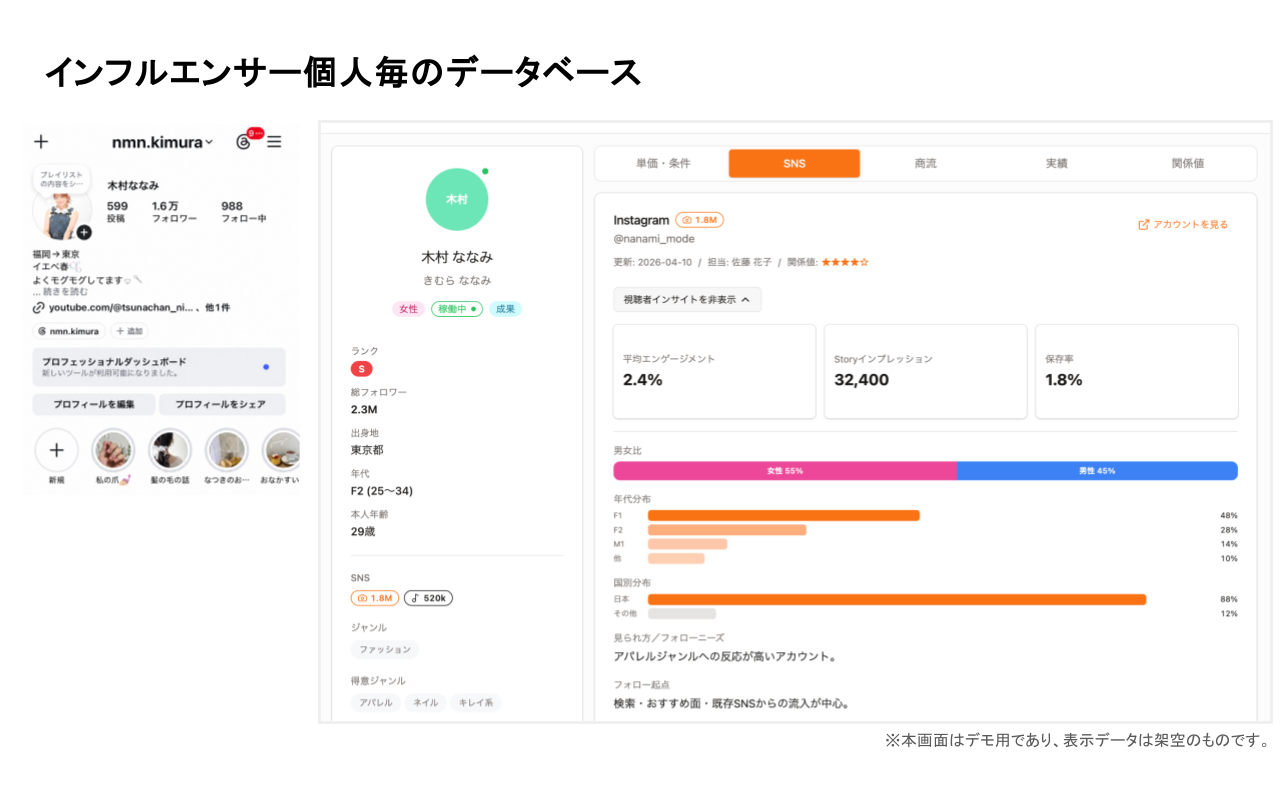Screen dimensions: 1280x800
Task: Click 1.8M follower badge next to Instagram heading
Action: pos(699,220)
